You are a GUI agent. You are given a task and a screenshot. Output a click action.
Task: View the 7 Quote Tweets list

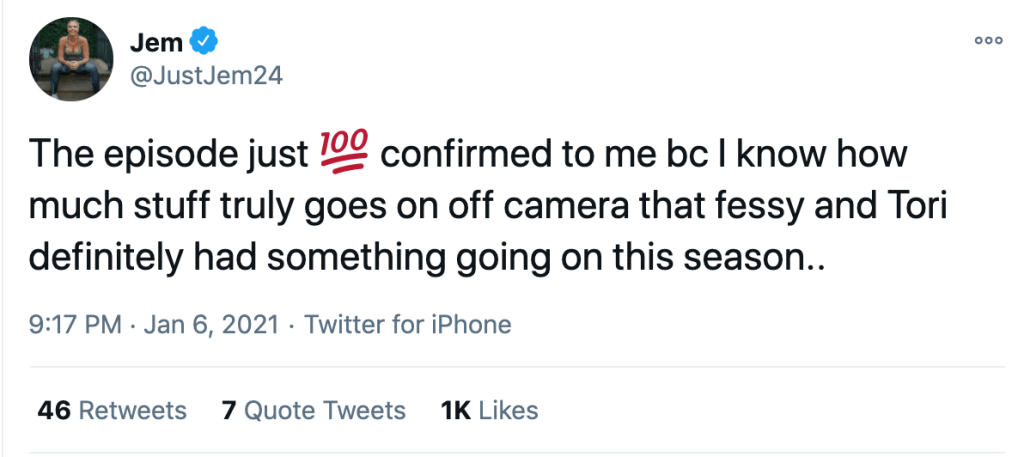(x=314, y=410)
